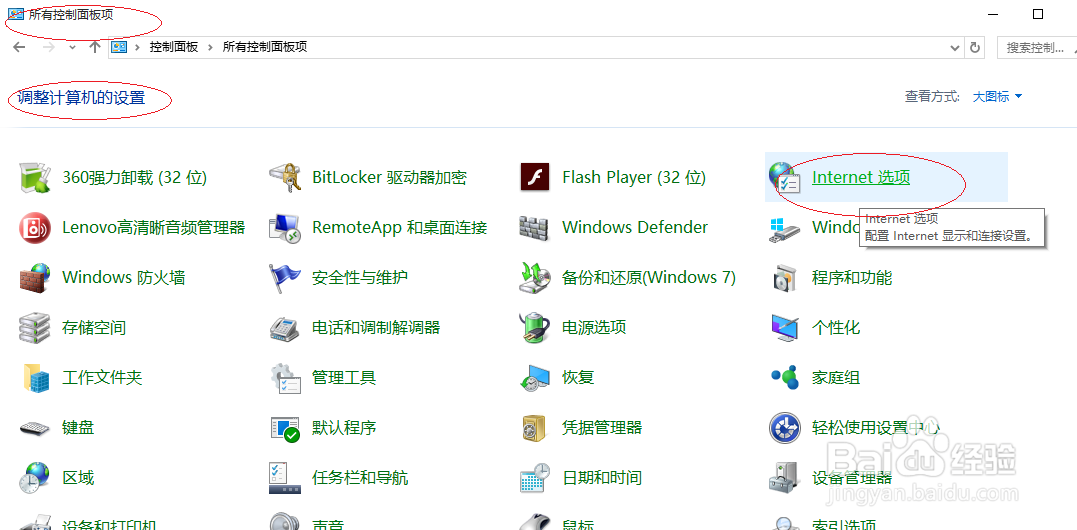Go back with the back arrow
The width and height of the screenshot is (1077, 530).
pyautogui.click(x=19, y=47)
